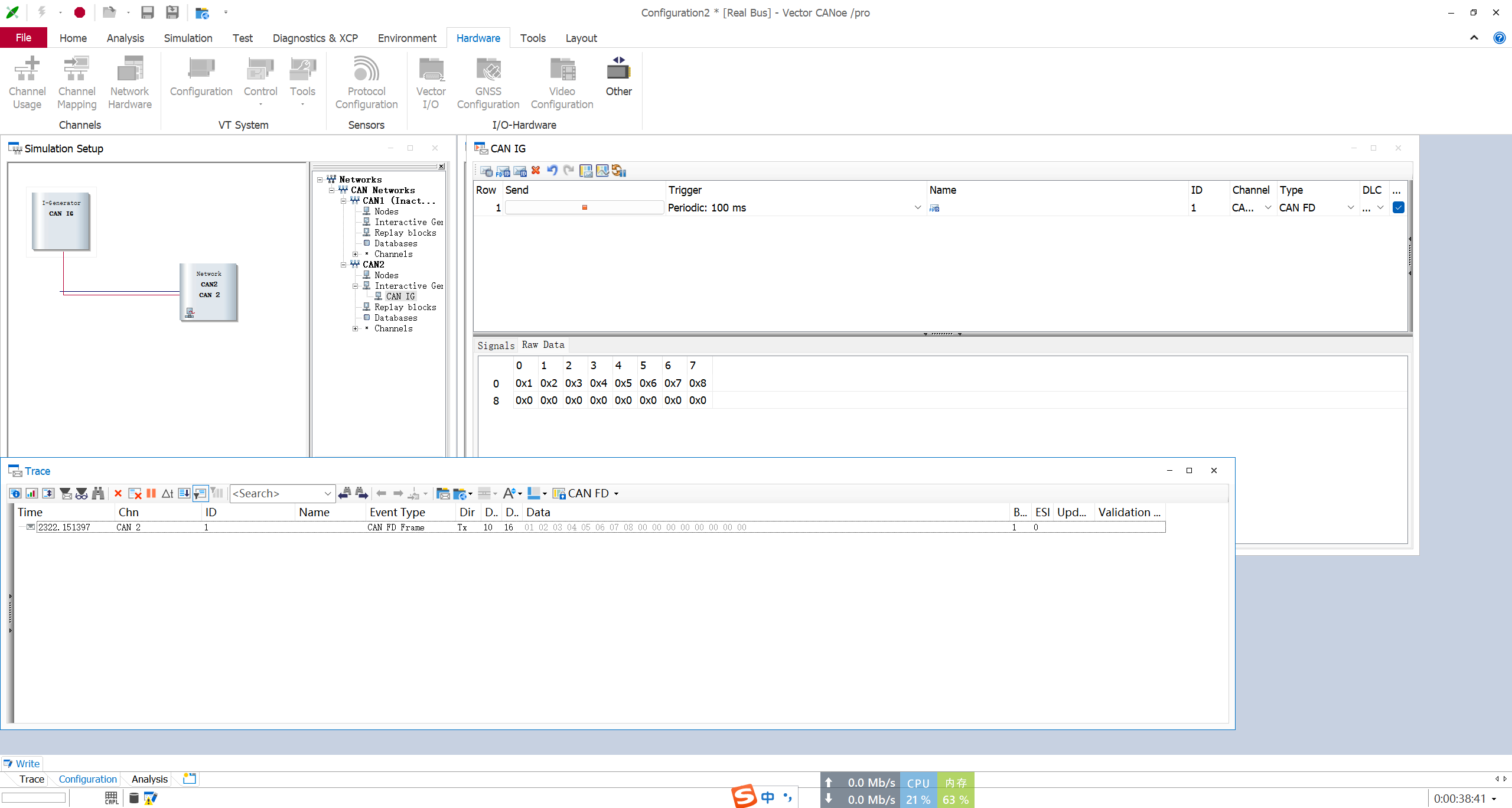Clear the Trace window with red X
1512x808 pixels.
(x=118, y=493)
